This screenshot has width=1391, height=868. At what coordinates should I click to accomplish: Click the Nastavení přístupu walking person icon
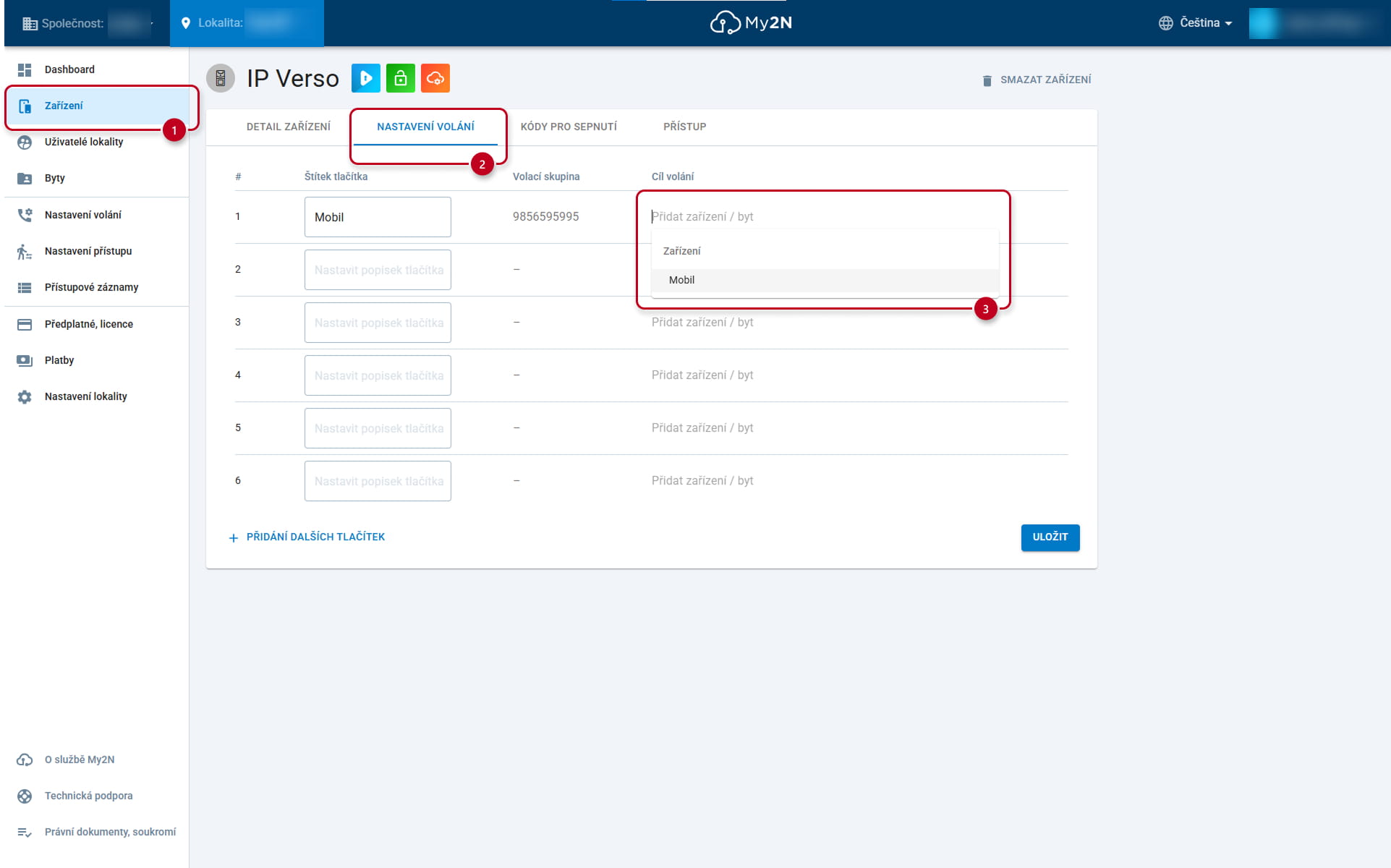(x=25, y=251)
